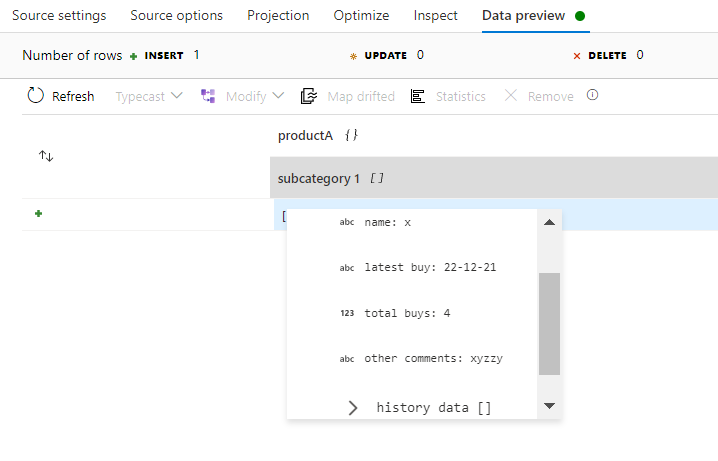The width and height of the screenshot is (718, 461).
Task: Click the array brackets icon beside subcategory 1
Action: click(x=376, y=178)
